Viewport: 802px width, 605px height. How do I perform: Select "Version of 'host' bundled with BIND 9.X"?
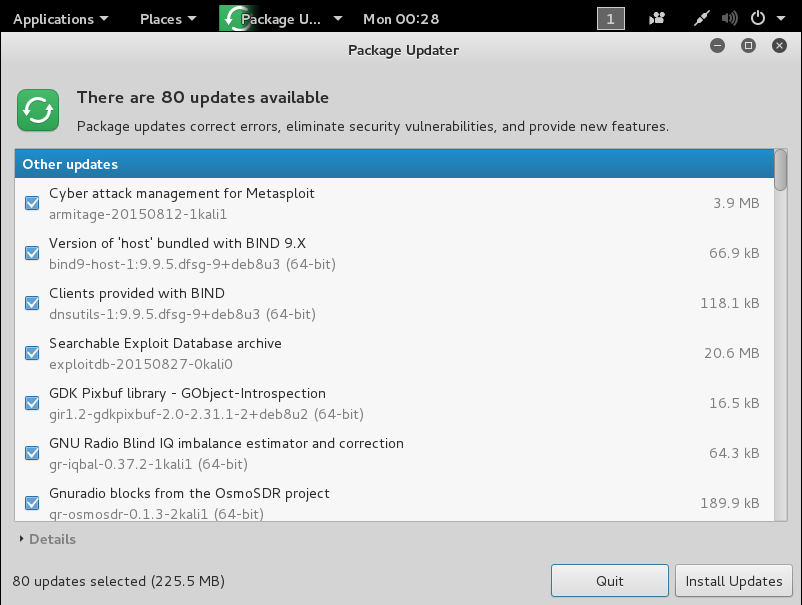point(394,253)
